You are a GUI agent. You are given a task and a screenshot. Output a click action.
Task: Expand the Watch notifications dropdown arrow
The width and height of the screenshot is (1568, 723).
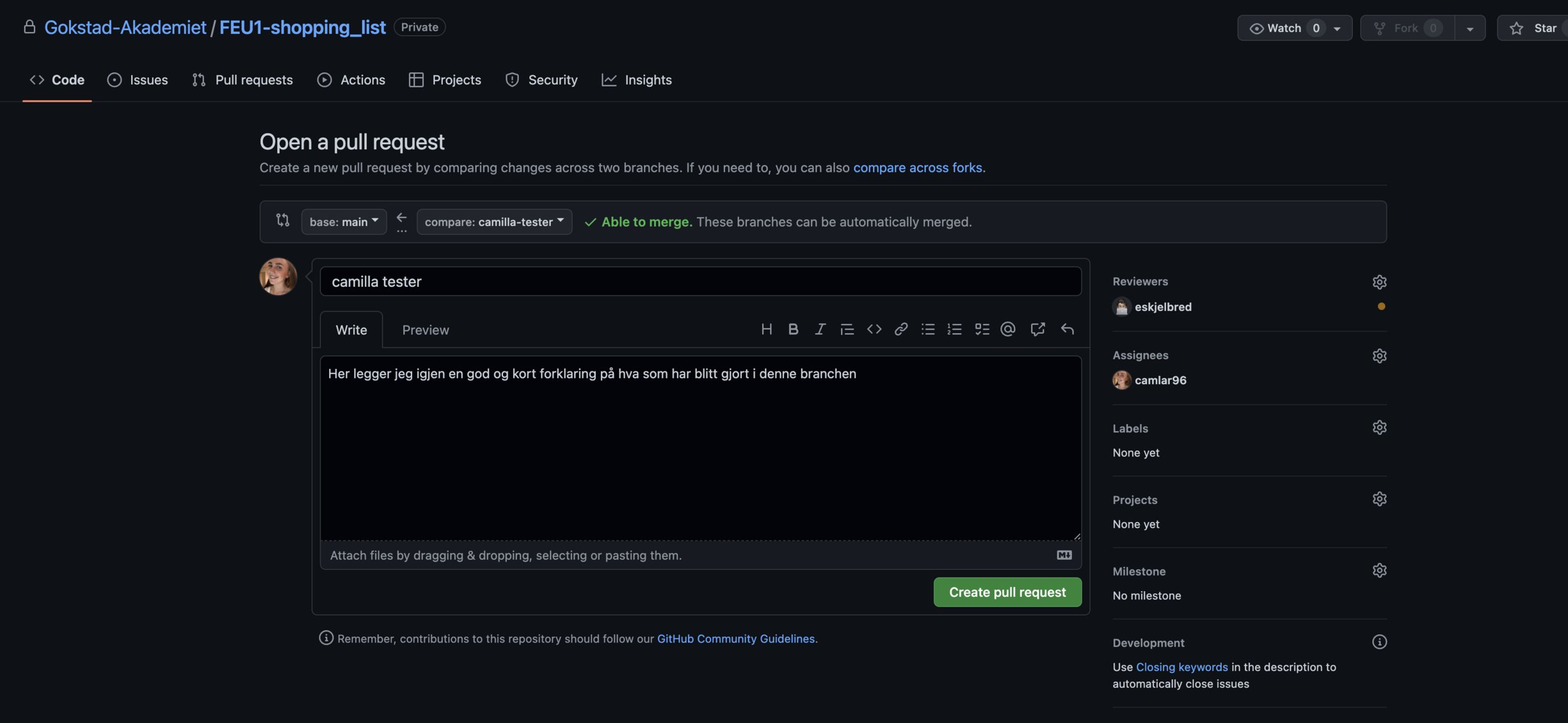pyautogui.click(x=1337, y=28)
